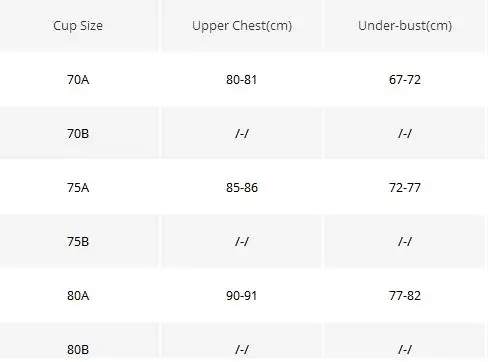This screenshot has width=488, height=362.
Task: Click the 77-82 under-bust value
Action: (405, 296)
